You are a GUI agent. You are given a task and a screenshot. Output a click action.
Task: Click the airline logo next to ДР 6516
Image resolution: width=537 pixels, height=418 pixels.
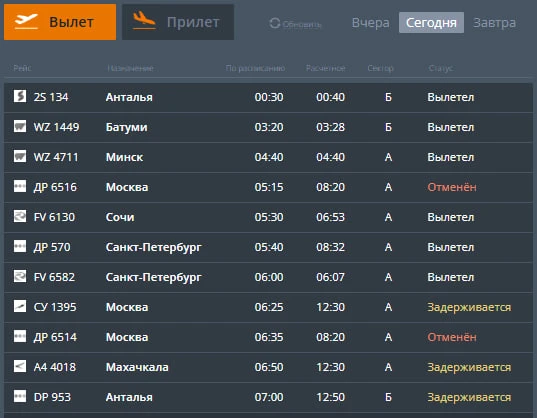point(20,186)
